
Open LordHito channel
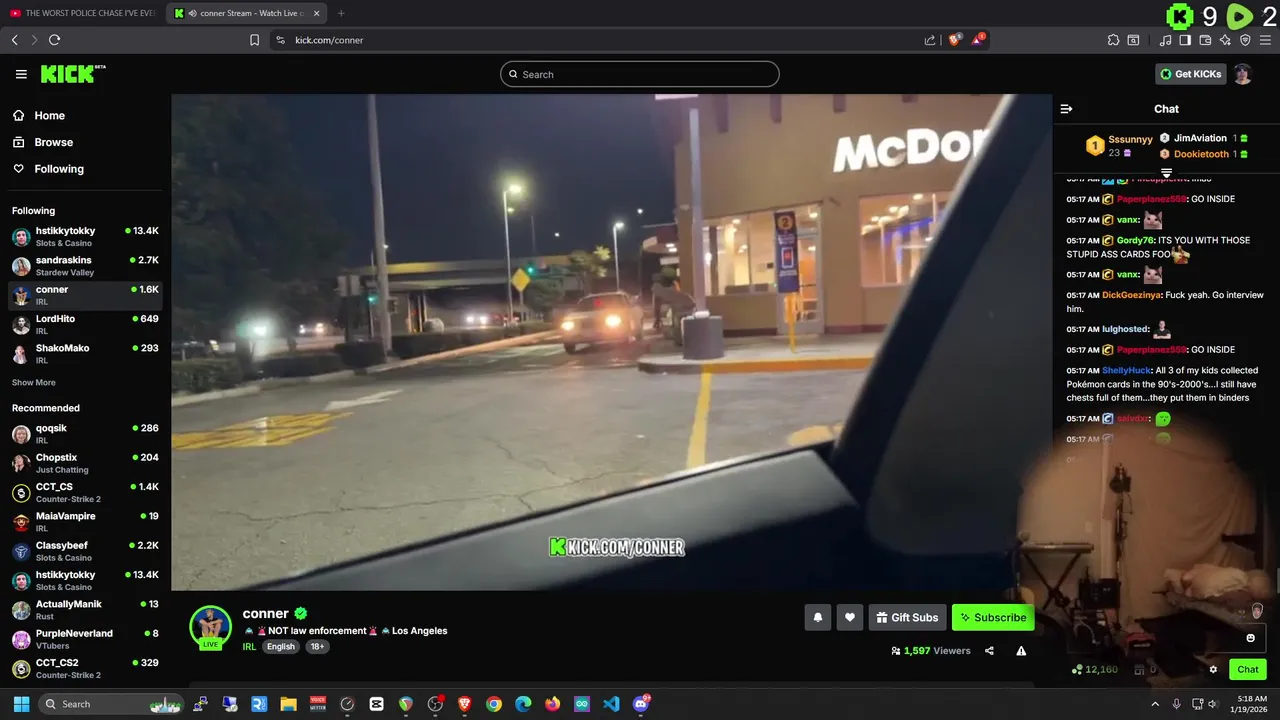[x=85, y=324]
